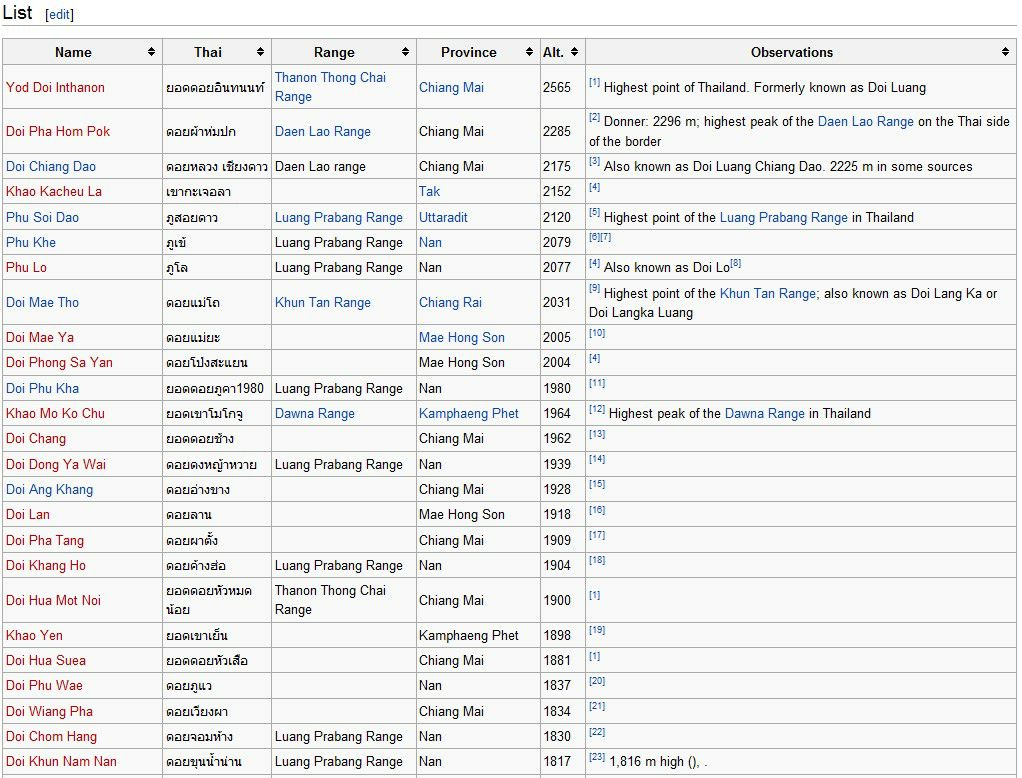
Task: Sort table by Range column arrows
Action: tap(405, 52)
